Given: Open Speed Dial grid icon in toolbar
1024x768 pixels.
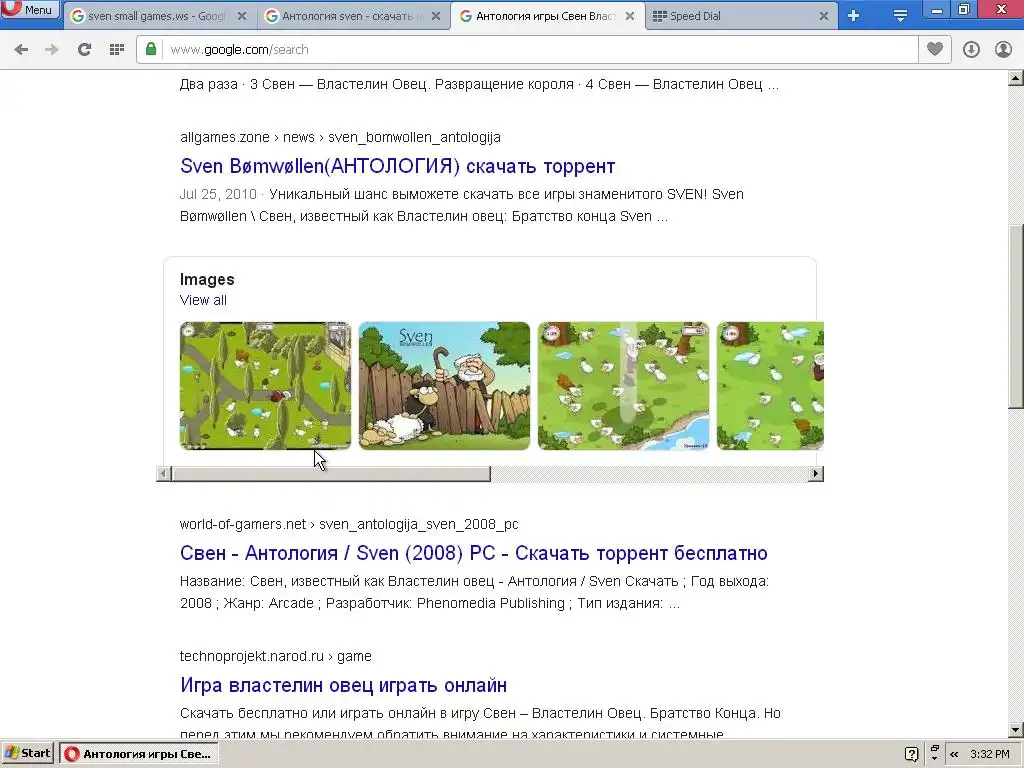Looking at the screenshot, I should 117,50.
